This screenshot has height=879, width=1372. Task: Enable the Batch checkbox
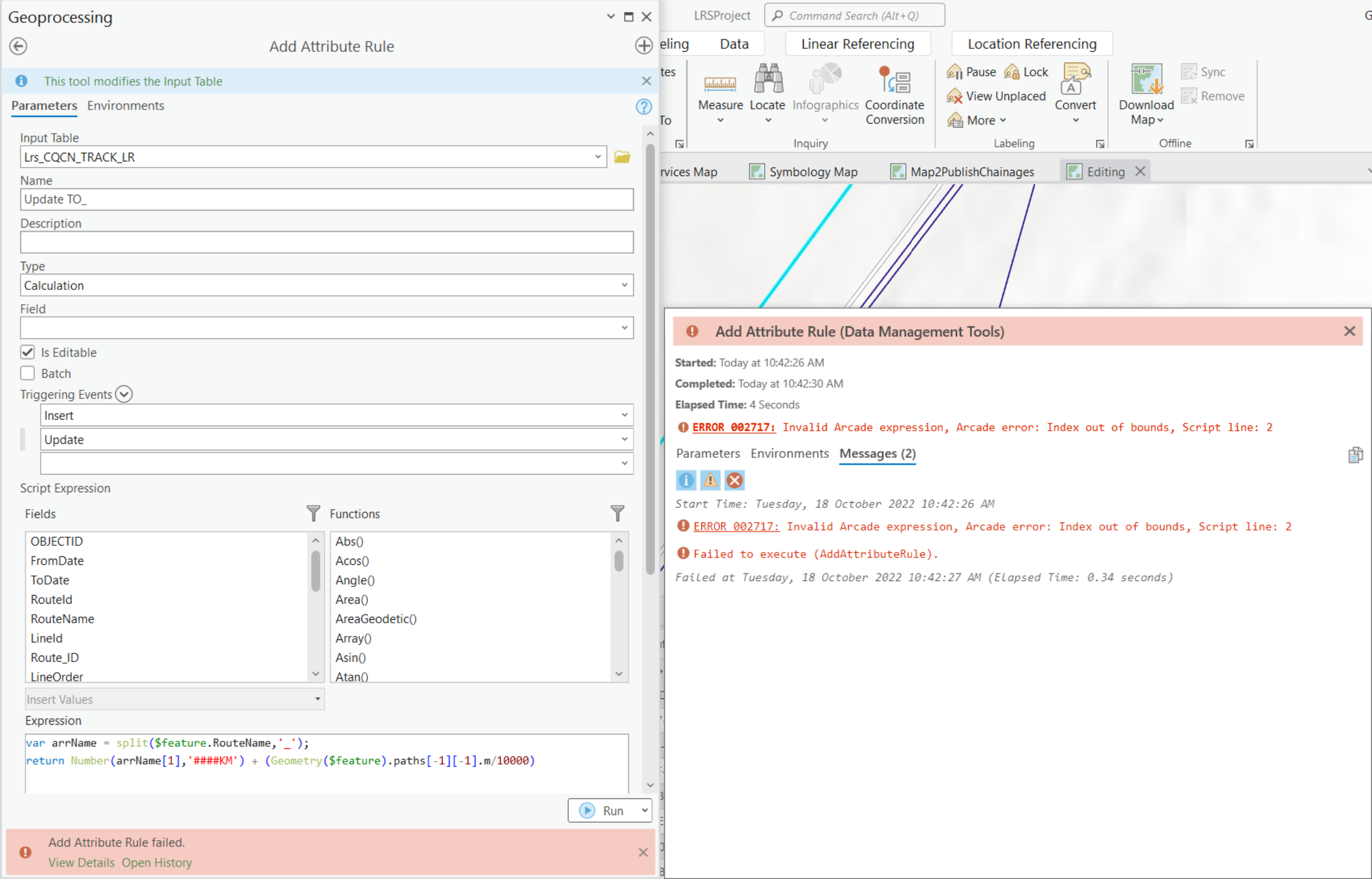(27, 373)
